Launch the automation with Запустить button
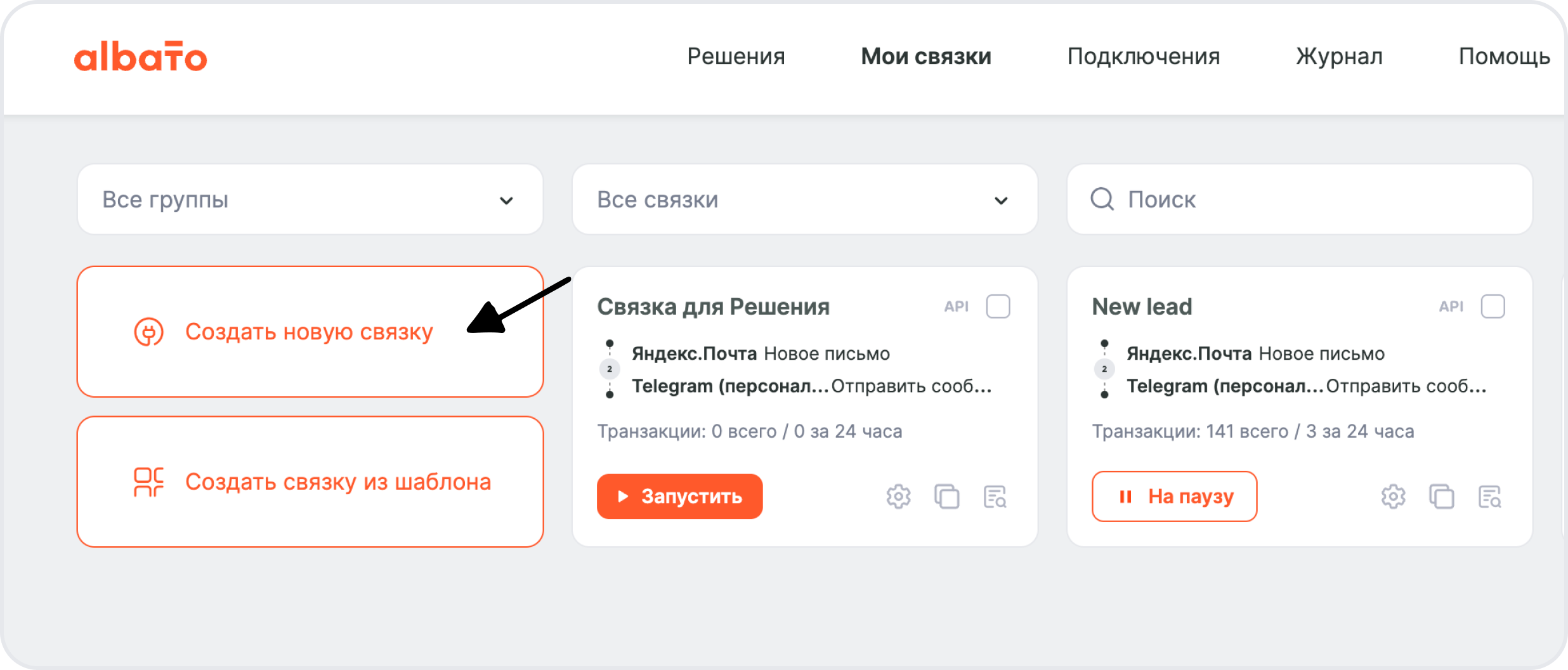This screenshot has height=670, width=1568. [x=679, y=497]
